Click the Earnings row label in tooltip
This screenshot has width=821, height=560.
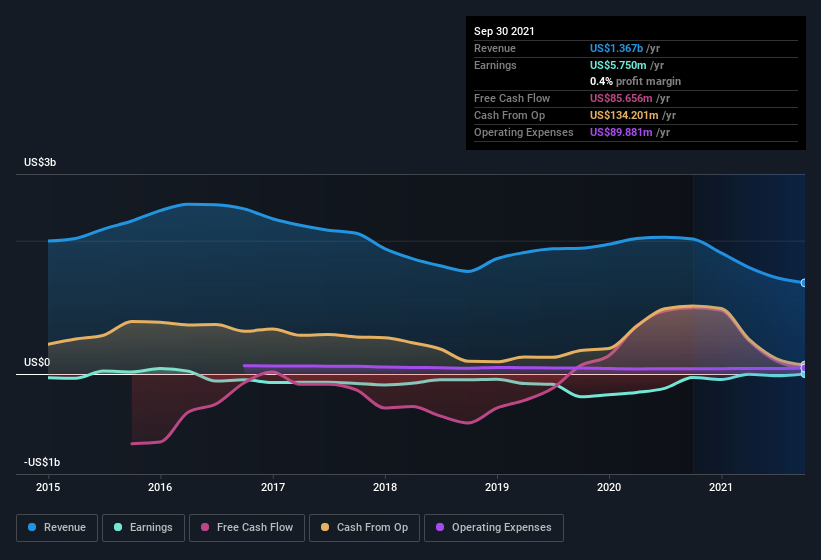point(495,65)
